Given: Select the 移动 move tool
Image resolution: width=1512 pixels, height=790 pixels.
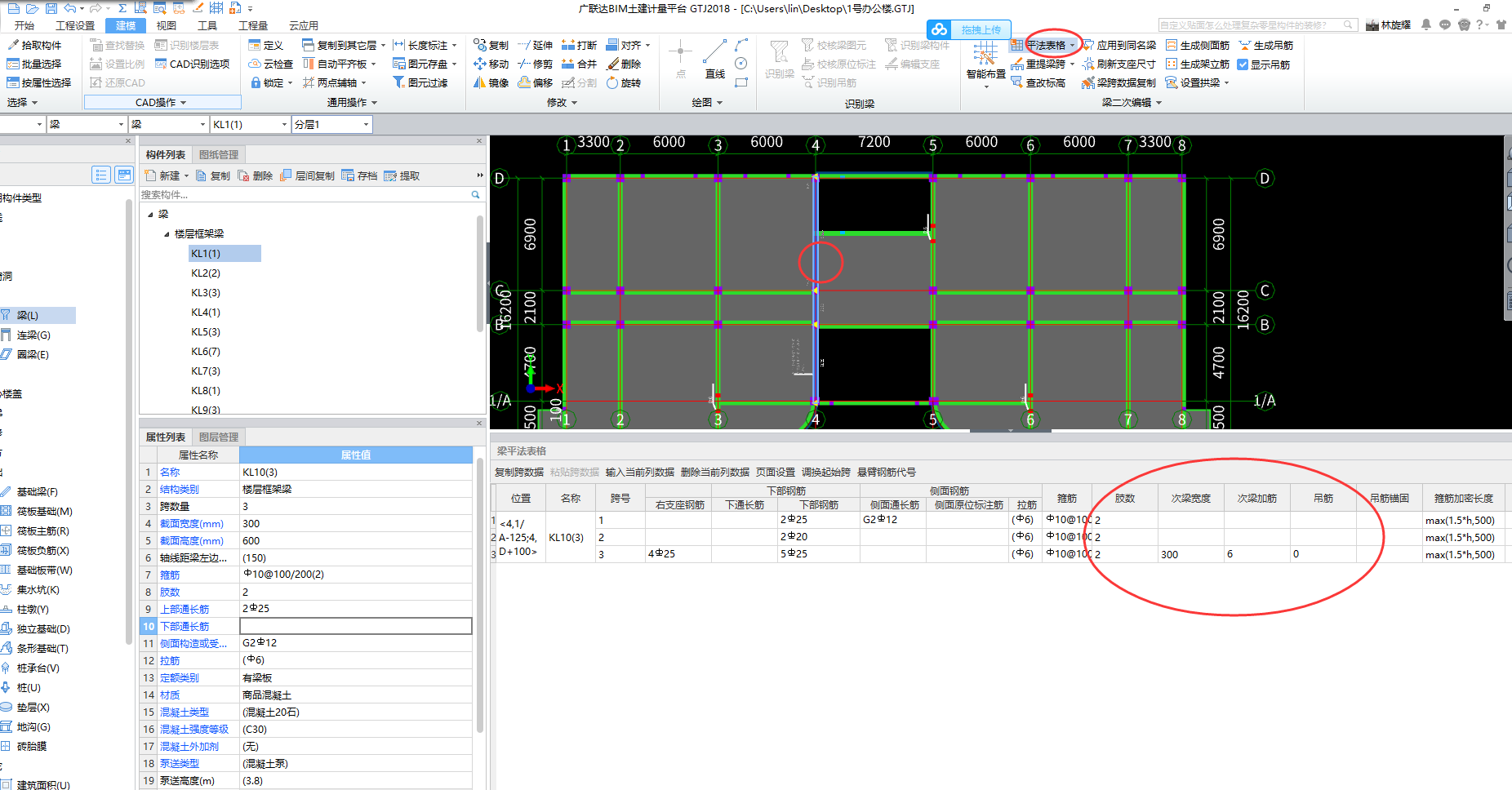Looking at the screenshot, I should click(491, 64).
